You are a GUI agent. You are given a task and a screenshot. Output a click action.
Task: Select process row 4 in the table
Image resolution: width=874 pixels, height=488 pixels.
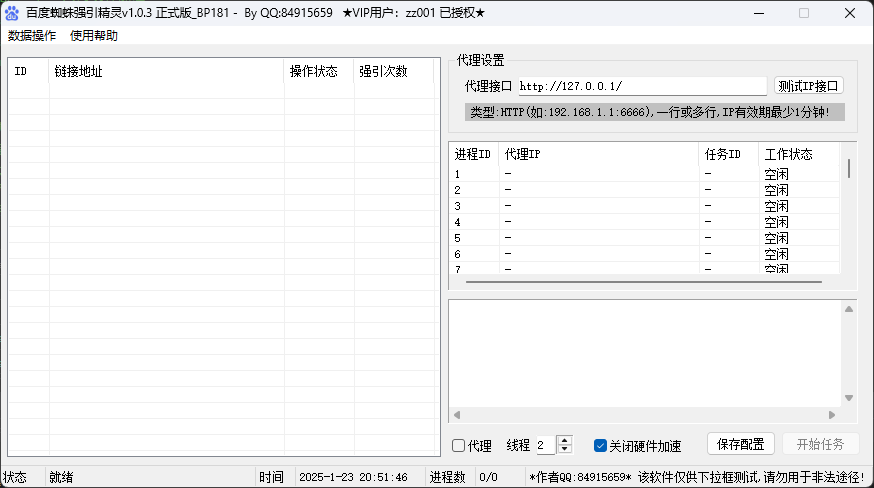[x=644, y=222]
